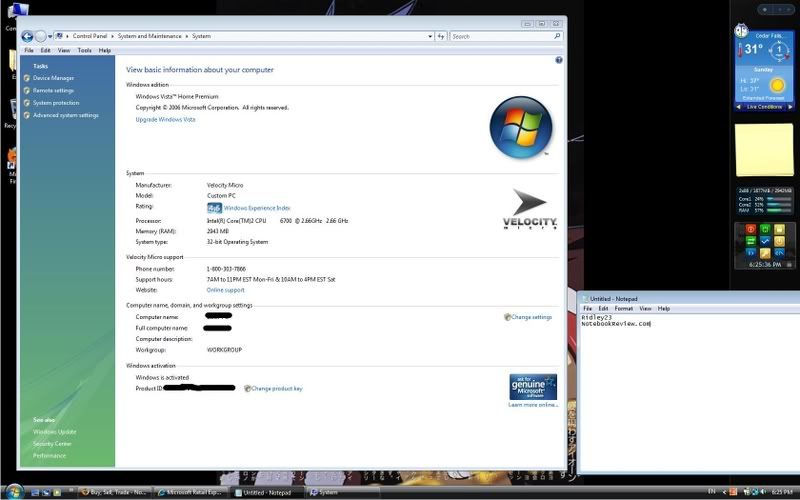Click the network icon in system tray
Viewport: 800px width, 500px height.
(x=756, y=492)
